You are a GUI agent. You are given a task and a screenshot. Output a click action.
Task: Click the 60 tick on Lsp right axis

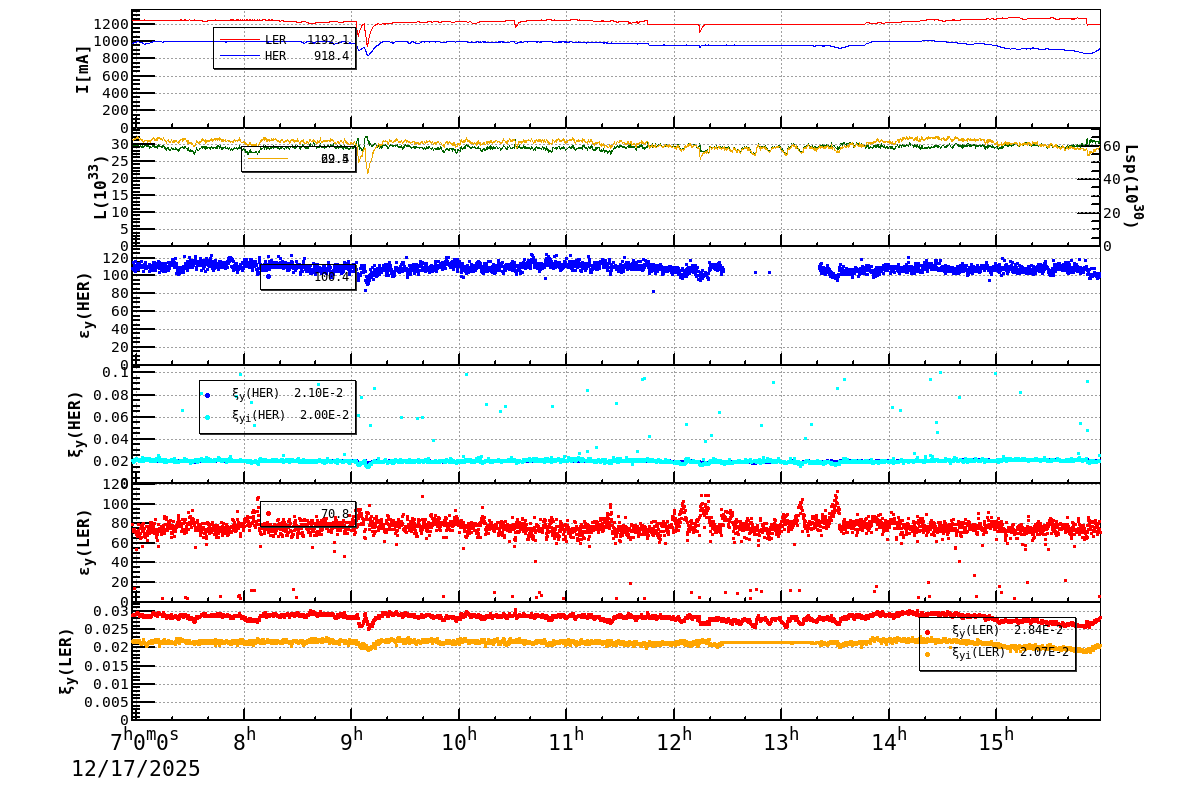[x=1112, y=145]
